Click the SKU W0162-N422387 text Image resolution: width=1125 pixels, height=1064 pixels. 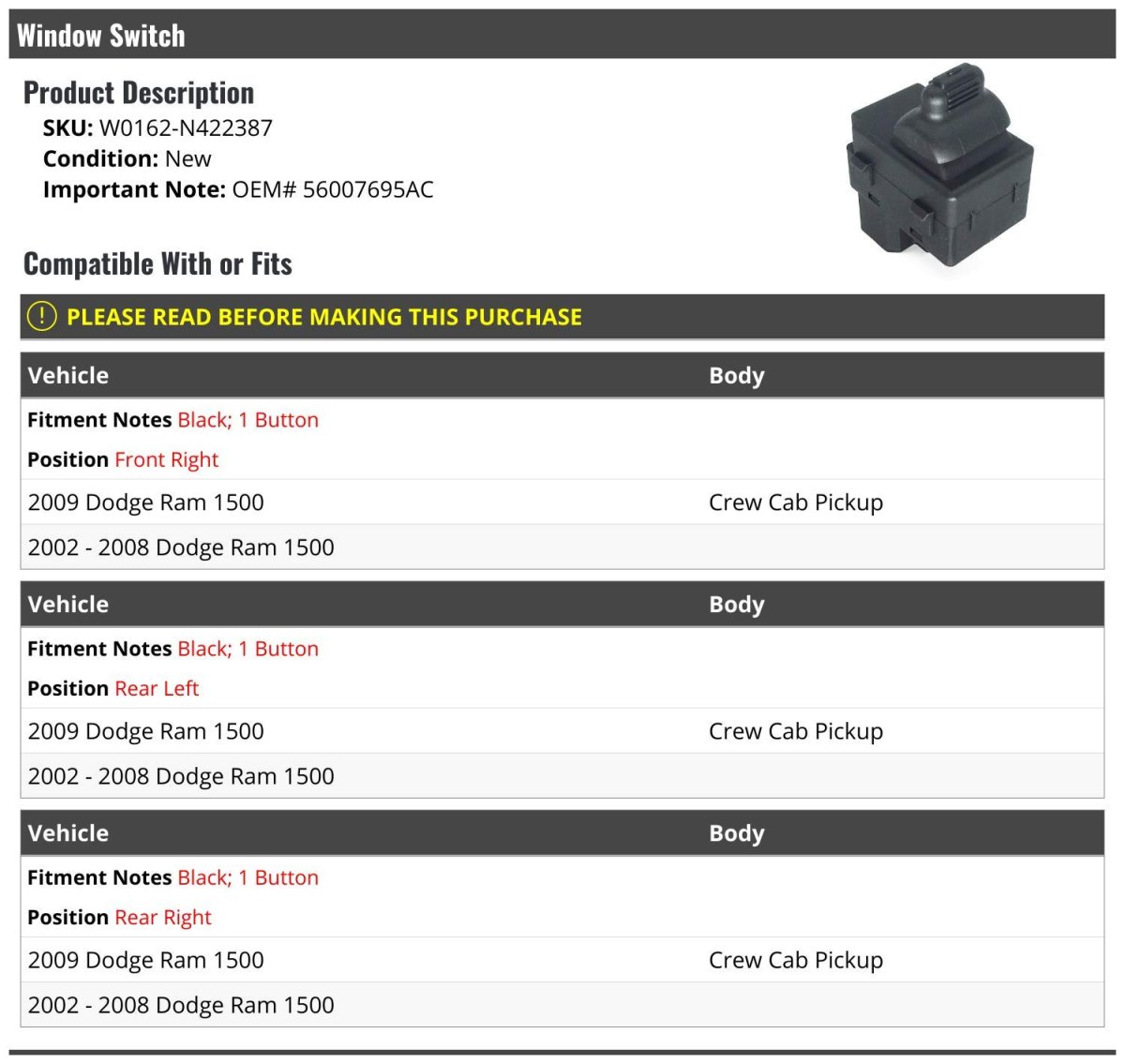tap(157, 128)
